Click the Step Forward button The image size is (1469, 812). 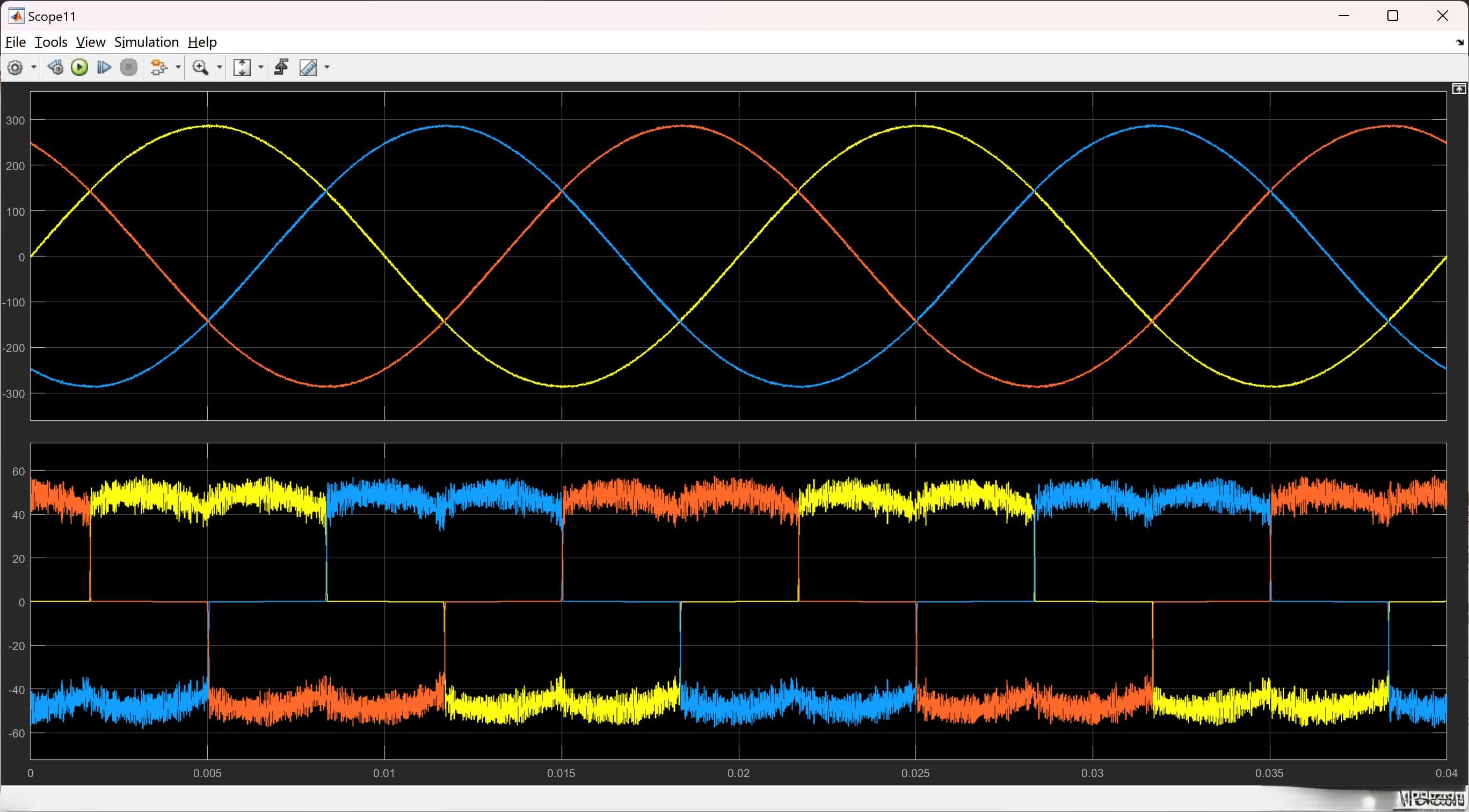[x=104, y=67]
